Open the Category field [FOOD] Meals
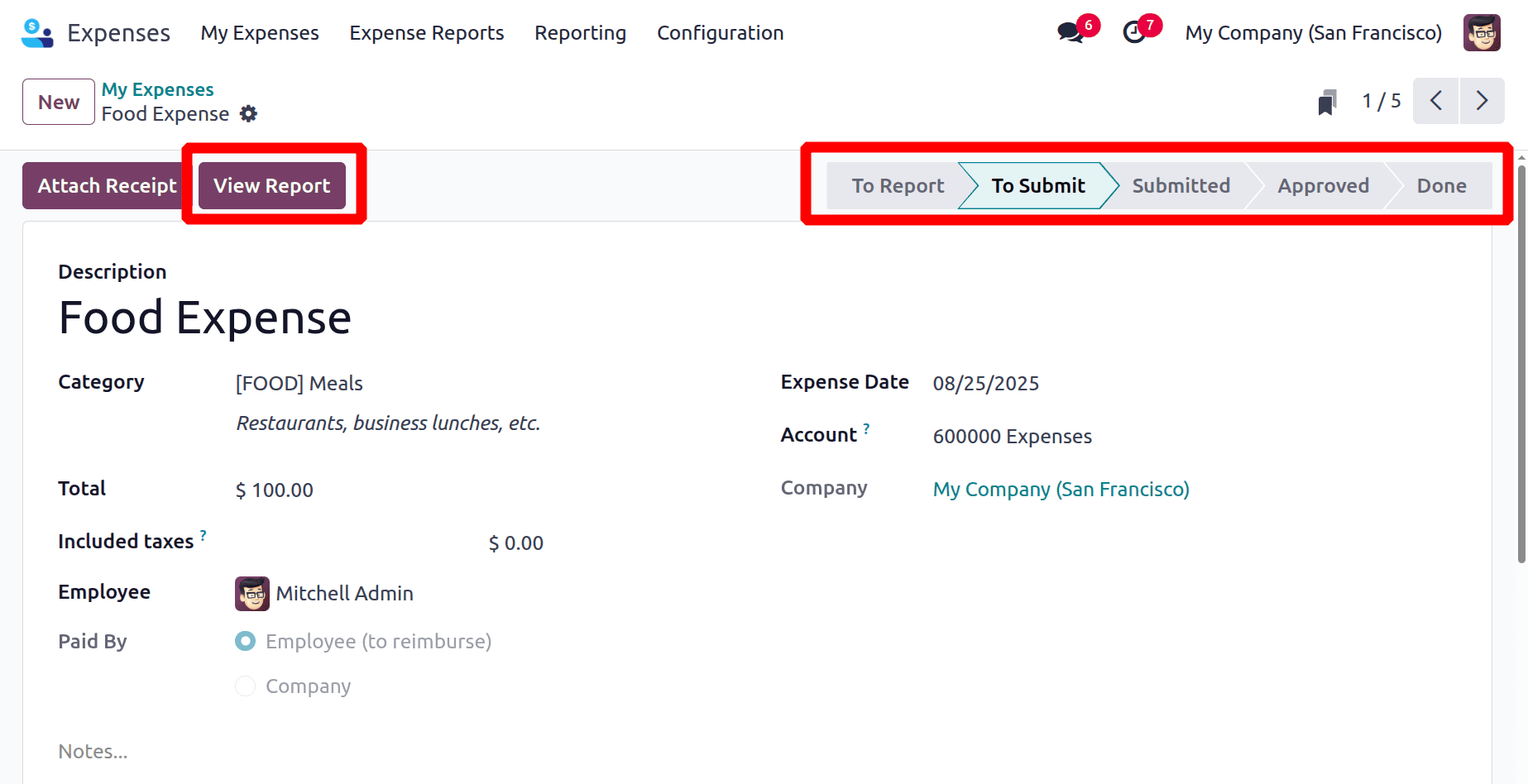The width and height of the screenshot is (1528, 784). 299,384
